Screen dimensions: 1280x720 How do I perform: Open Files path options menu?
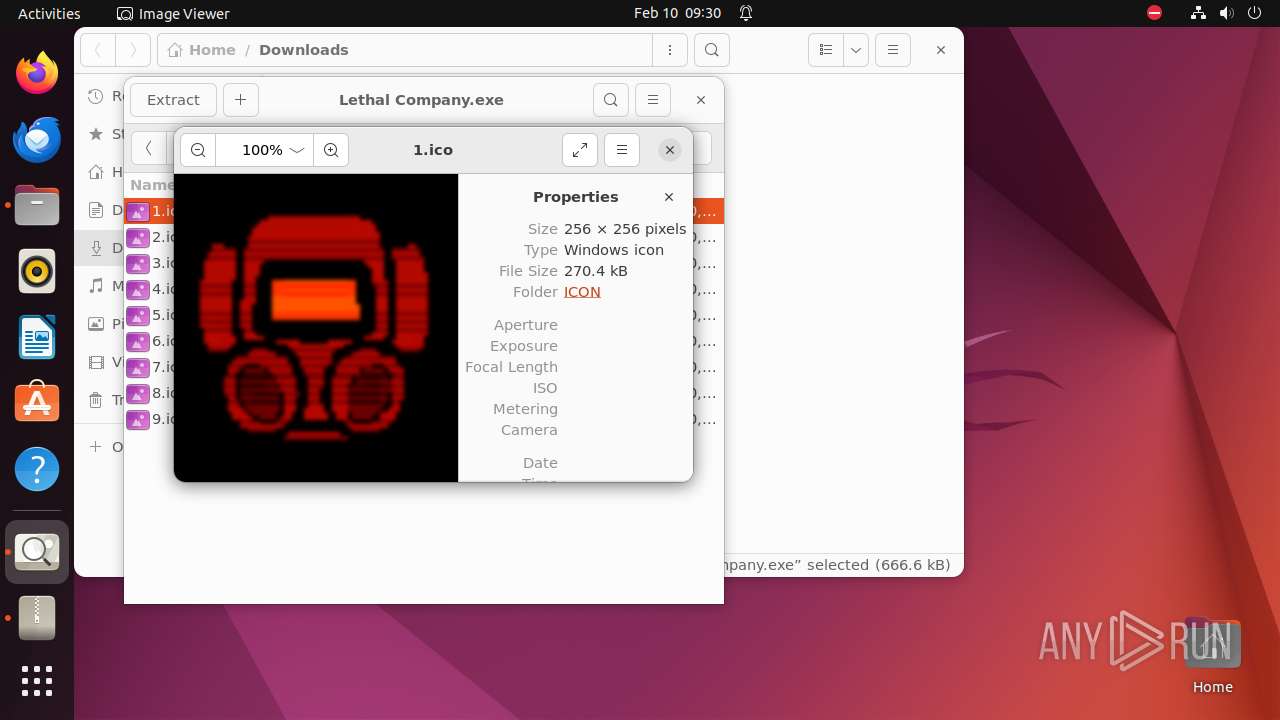coord(669,50)
